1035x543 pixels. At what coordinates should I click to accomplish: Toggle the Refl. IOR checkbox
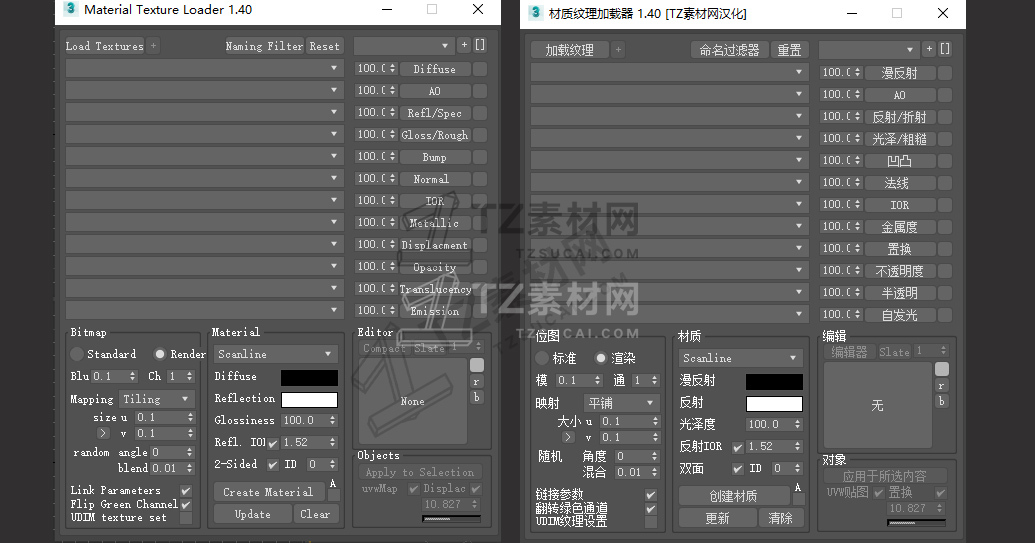tap(273, 443)
